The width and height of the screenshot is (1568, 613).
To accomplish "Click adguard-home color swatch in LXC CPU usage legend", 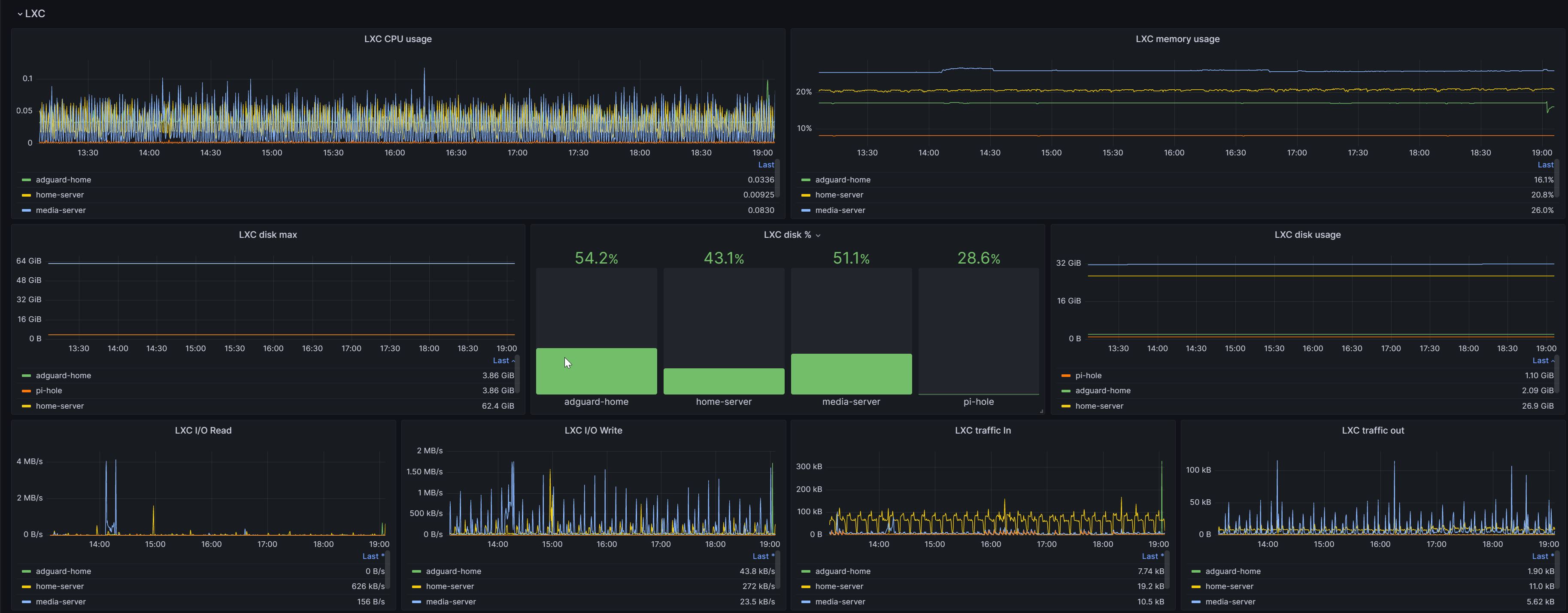I will pos(26,180).
